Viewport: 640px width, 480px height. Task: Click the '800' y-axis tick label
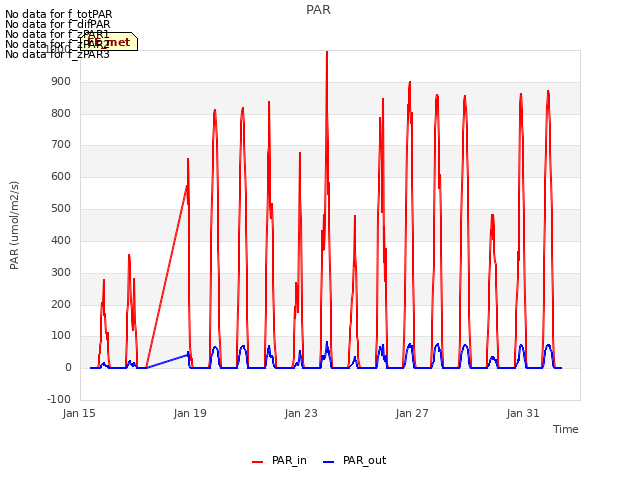61,113
